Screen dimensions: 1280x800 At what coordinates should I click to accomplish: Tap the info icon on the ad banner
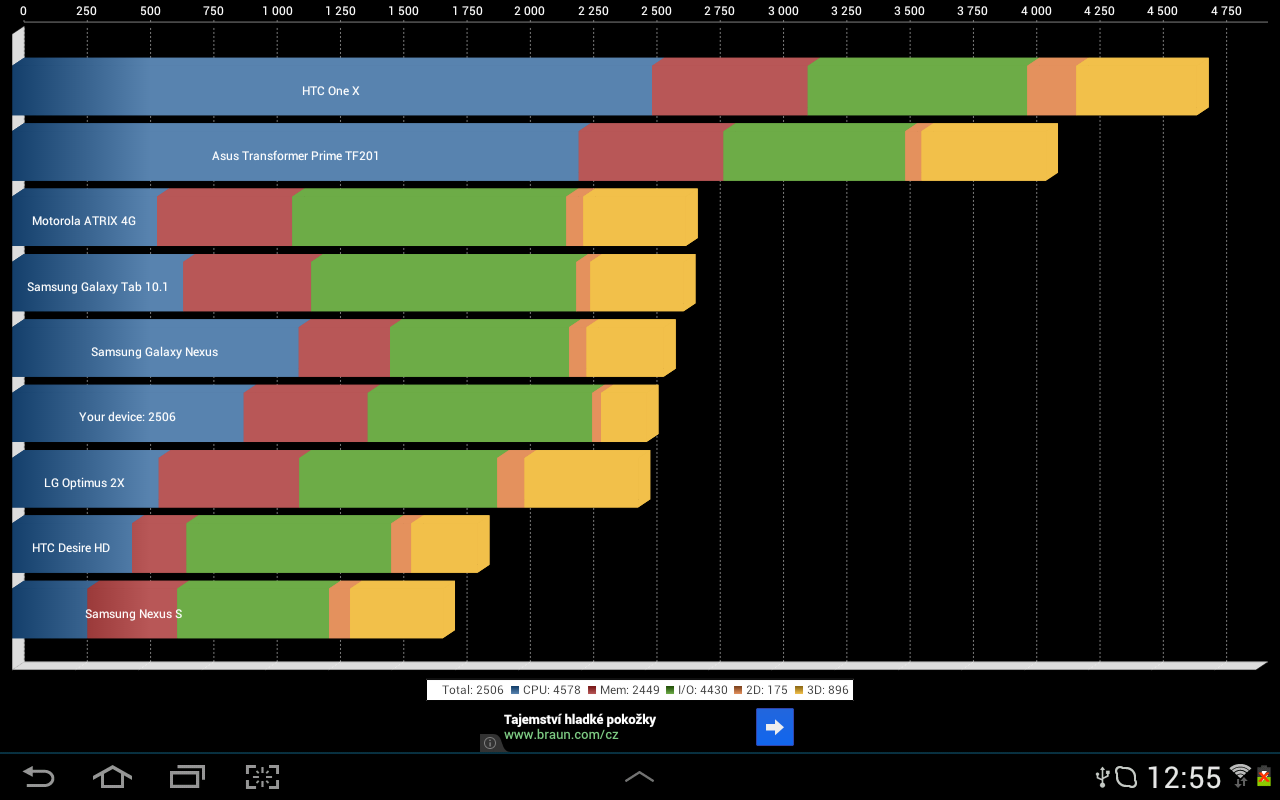489,743
